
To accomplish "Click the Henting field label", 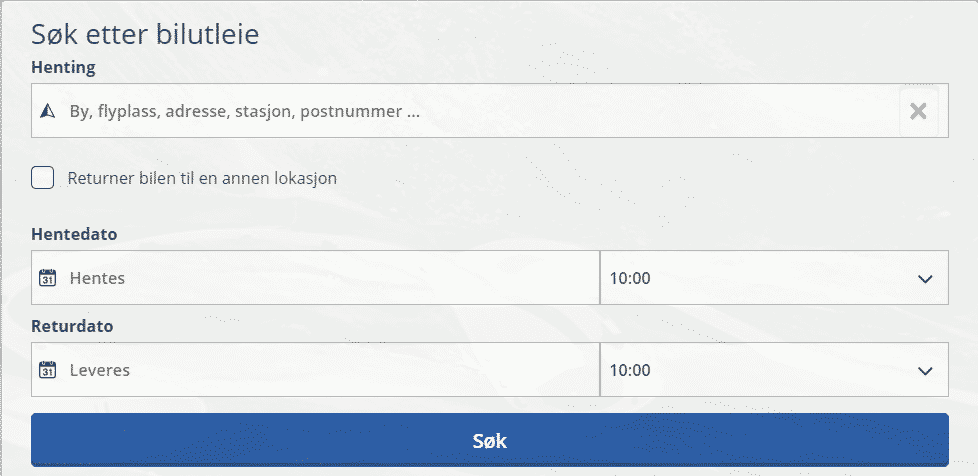I will pyautogui.click(x=63, y=68).
